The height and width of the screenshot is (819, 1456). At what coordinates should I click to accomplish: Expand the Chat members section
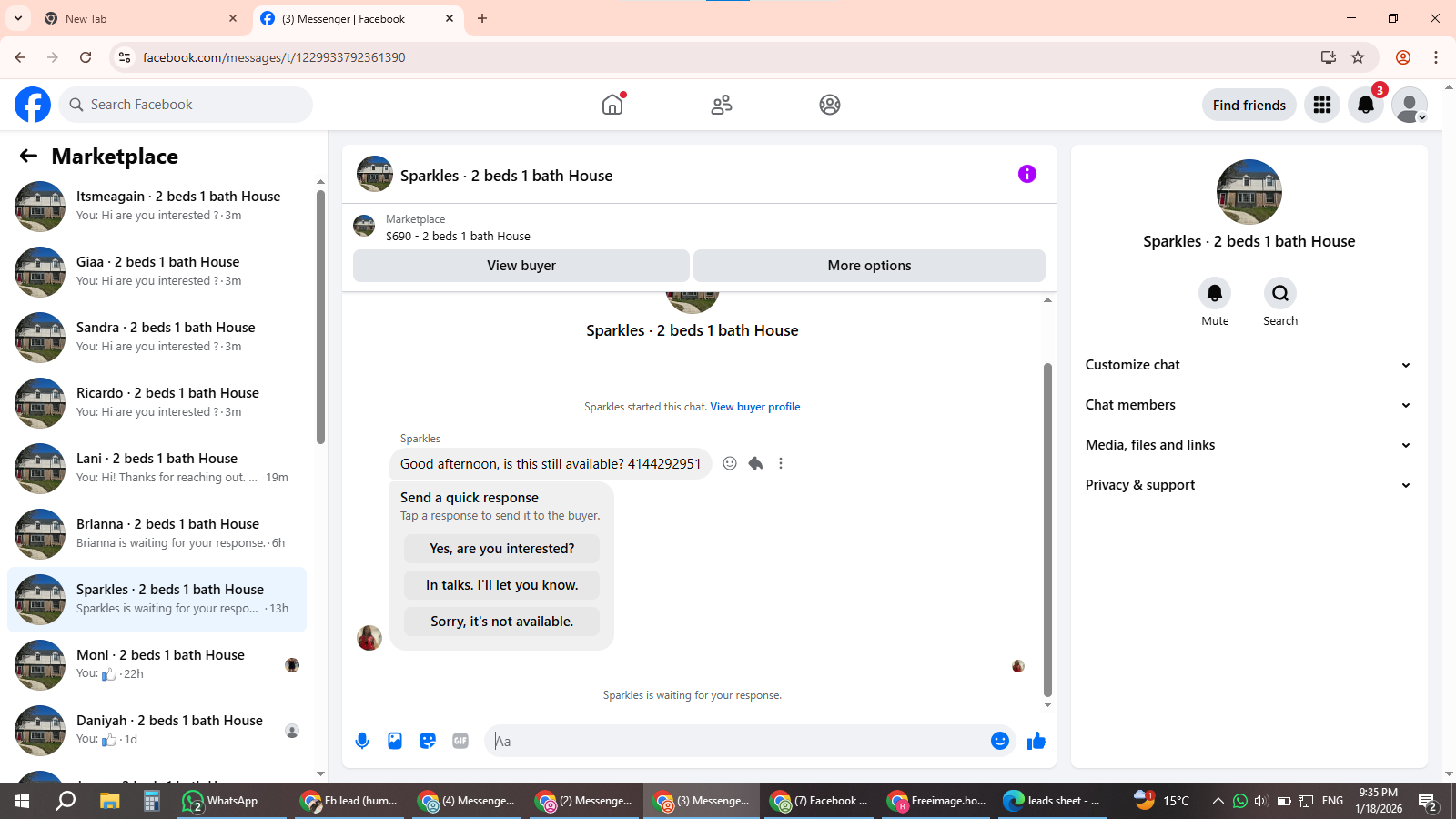[x=1249, y=405]
